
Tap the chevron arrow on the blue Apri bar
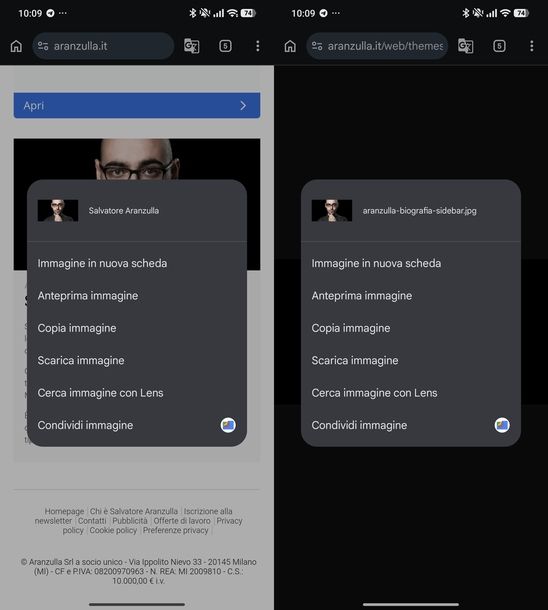[x=243, y=105]
